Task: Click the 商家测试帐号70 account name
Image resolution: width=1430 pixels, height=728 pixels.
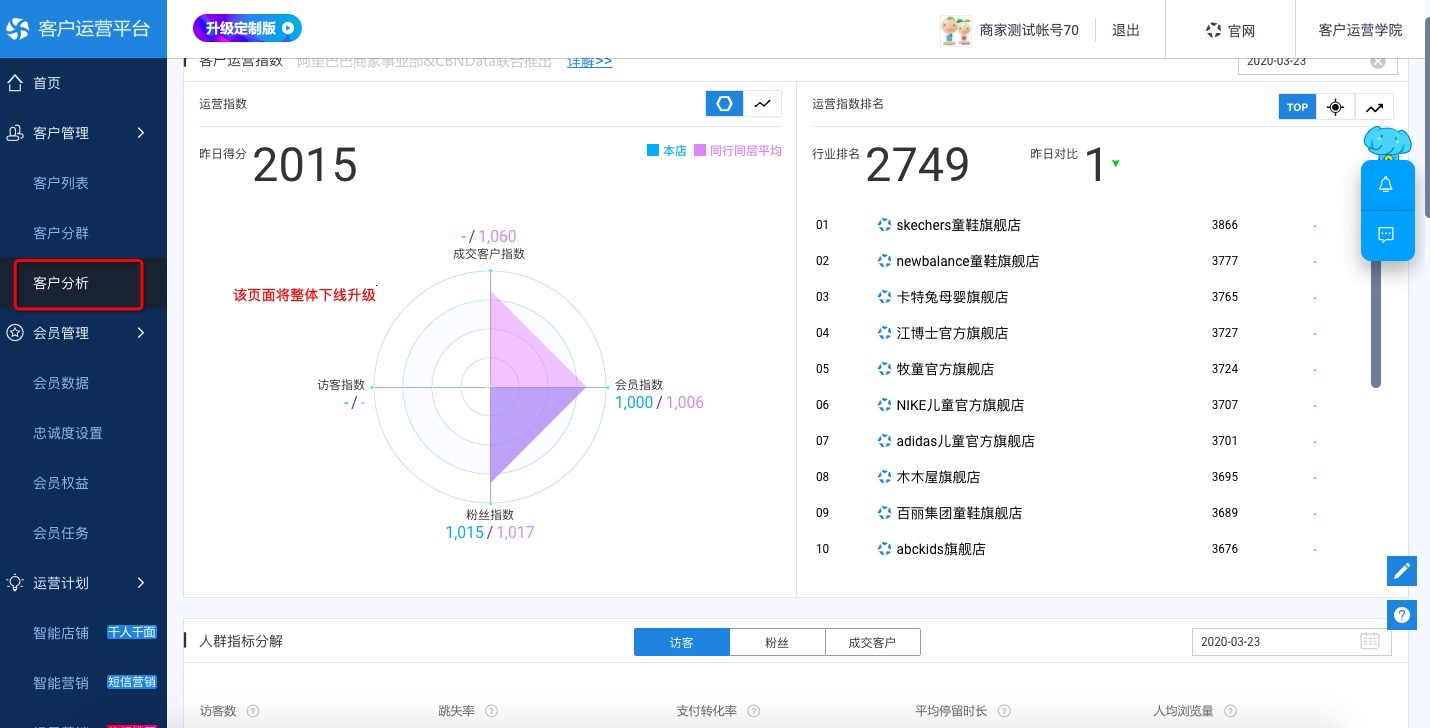Action: [1029, 30]
